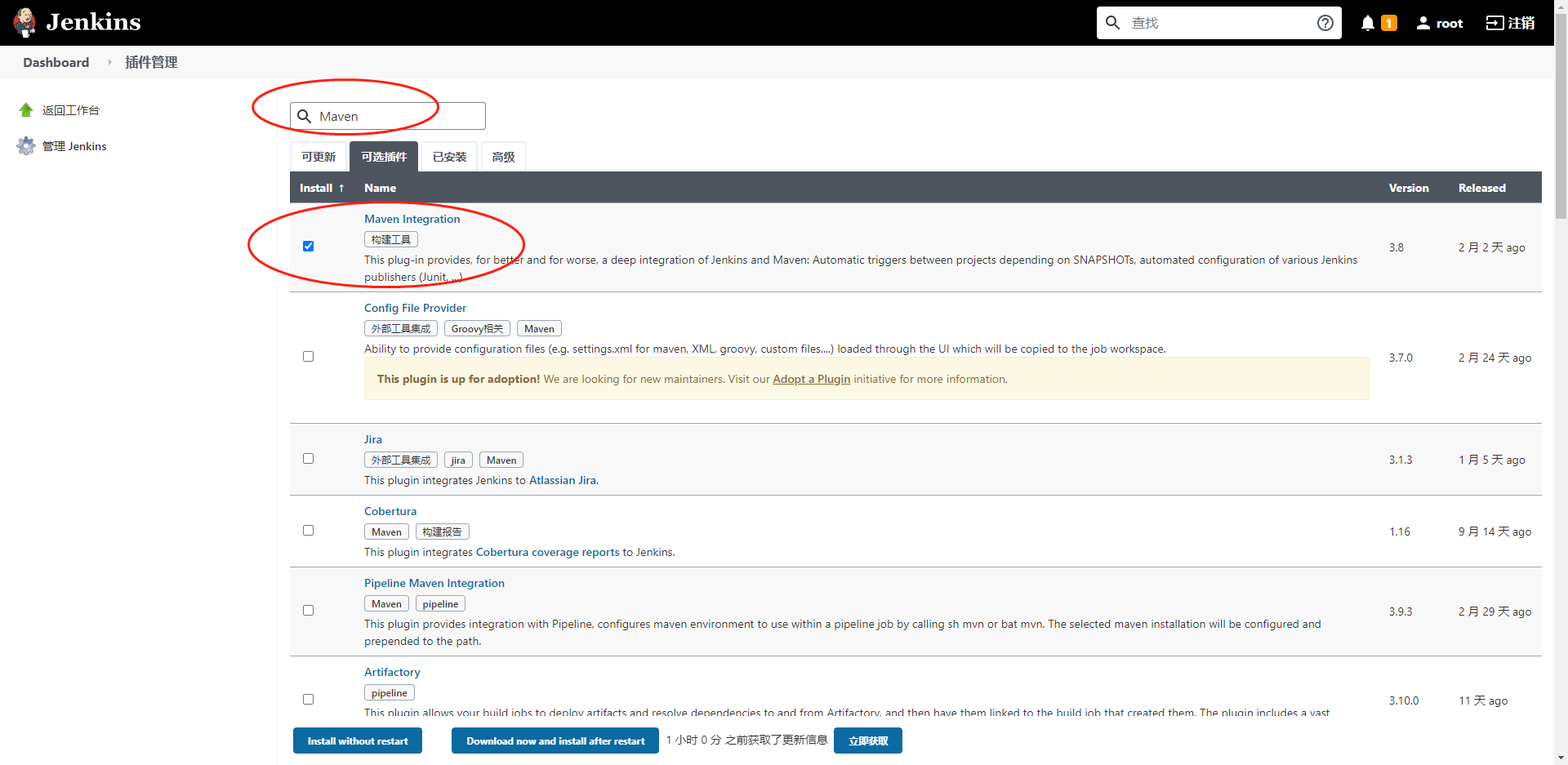Screen dimensions: 1568x765
Task: Open the notifications bell icon
Action: (x=1367, y=23)
